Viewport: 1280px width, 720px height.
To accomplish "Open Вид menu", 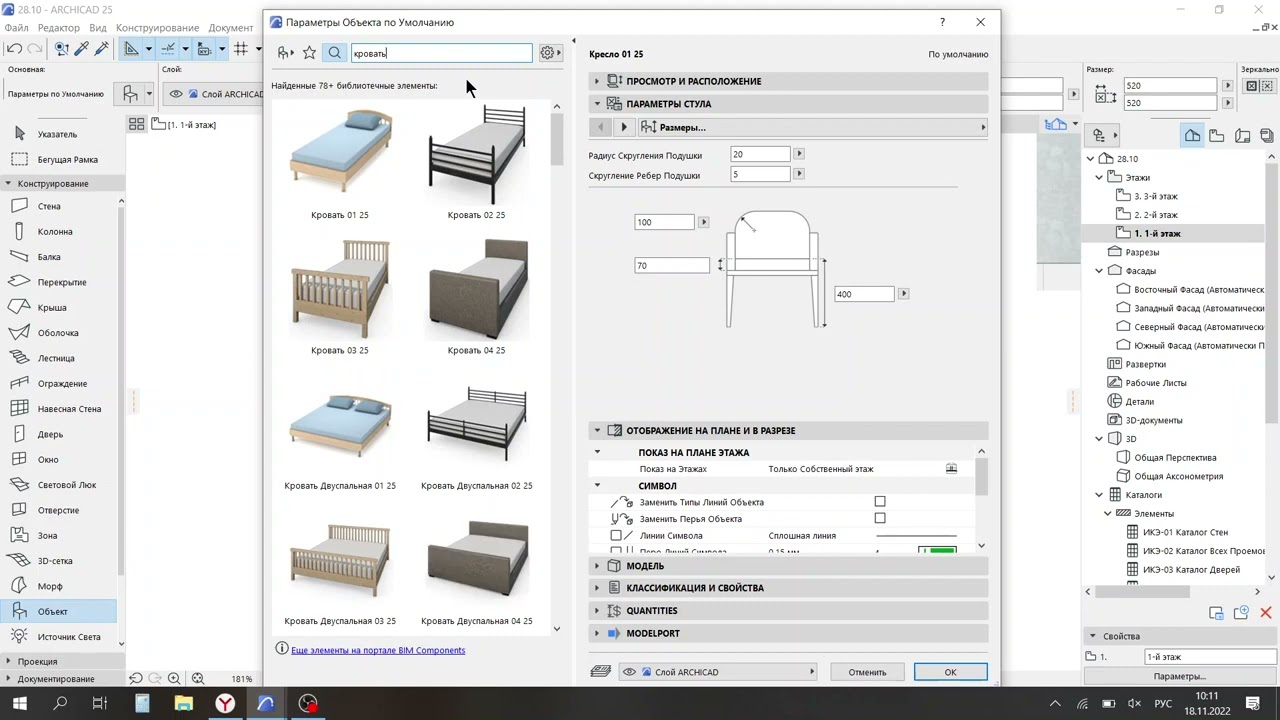I will pyautogui.click(x=98, y=28).
